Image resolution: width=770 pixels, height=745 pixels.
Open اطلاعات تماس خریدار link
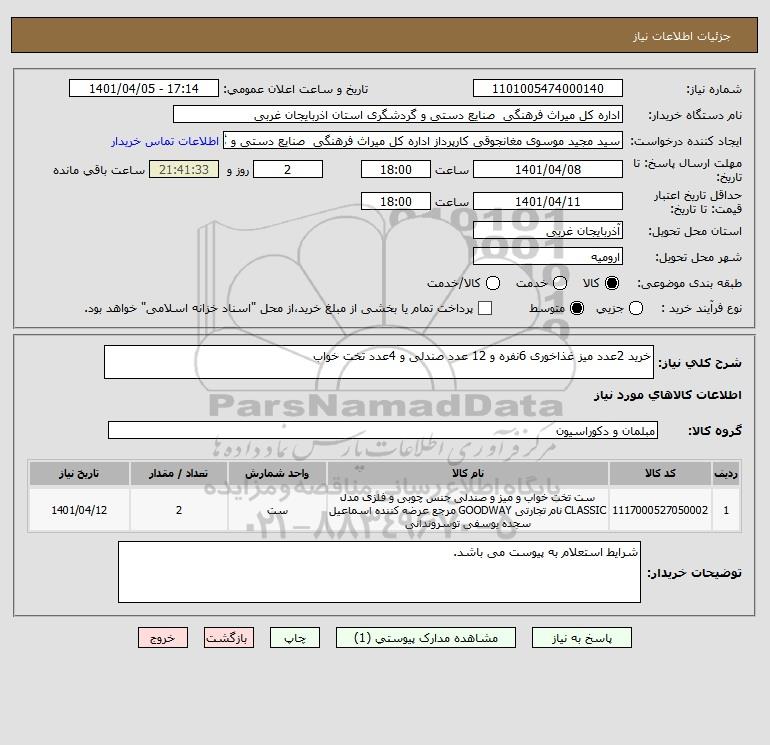click(165, 141)
